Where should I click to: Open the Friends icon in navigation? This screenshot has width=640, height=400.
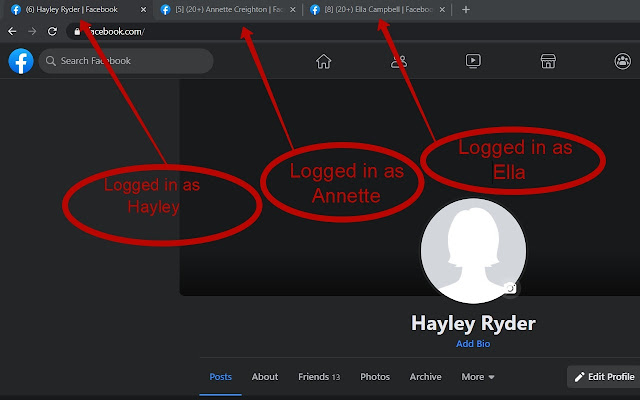coord(399,61)
